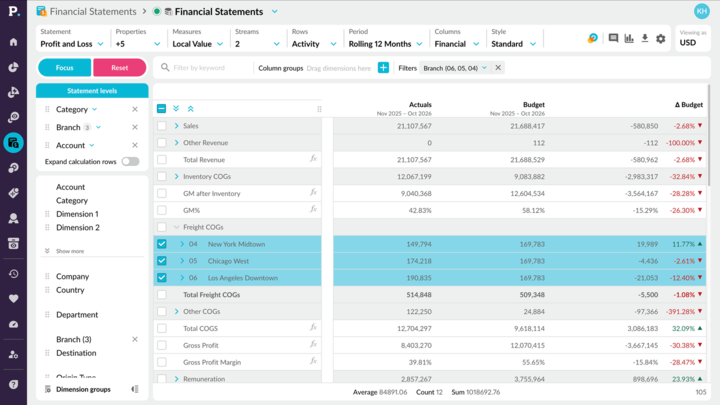
Task: Click the history clock icon in sidebar
Action: pos(13,274)
